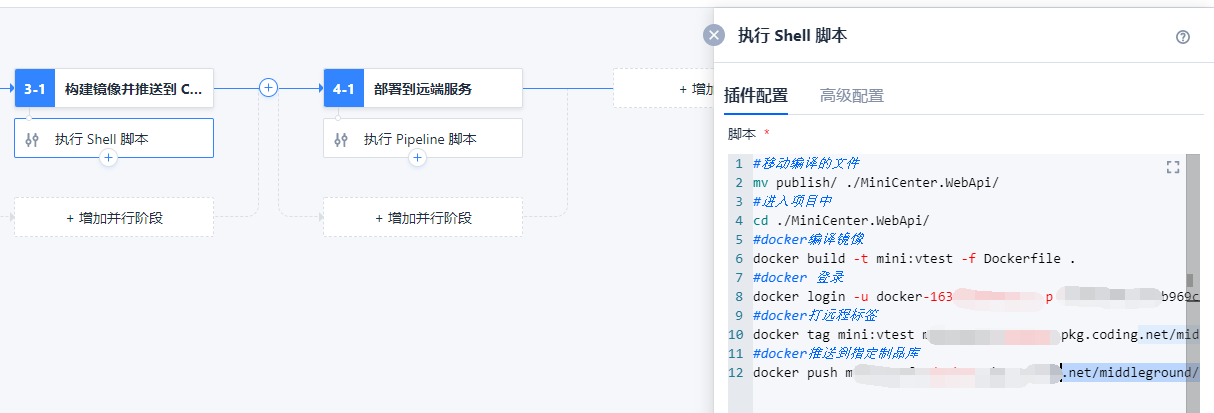Add parallel stage under stage 4-1
Image resolution: width=1214 pixels, height=413 pixels.
pyautogui.click(x=423, y=217)
